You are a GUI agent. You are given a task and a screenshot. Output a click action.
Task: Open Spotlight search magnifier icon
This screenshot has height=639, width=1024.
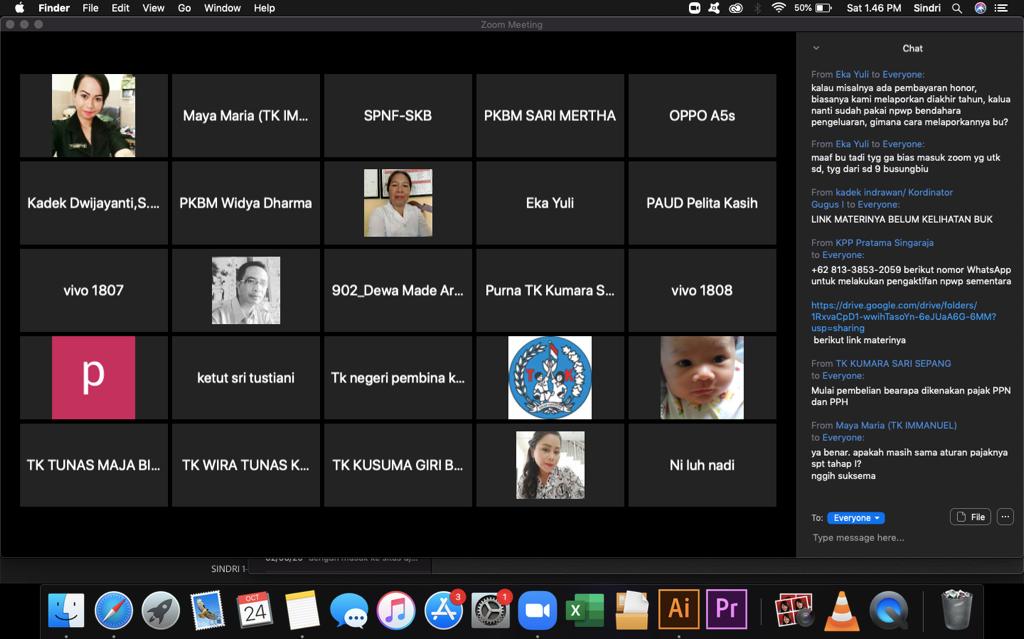pos(957,8)
